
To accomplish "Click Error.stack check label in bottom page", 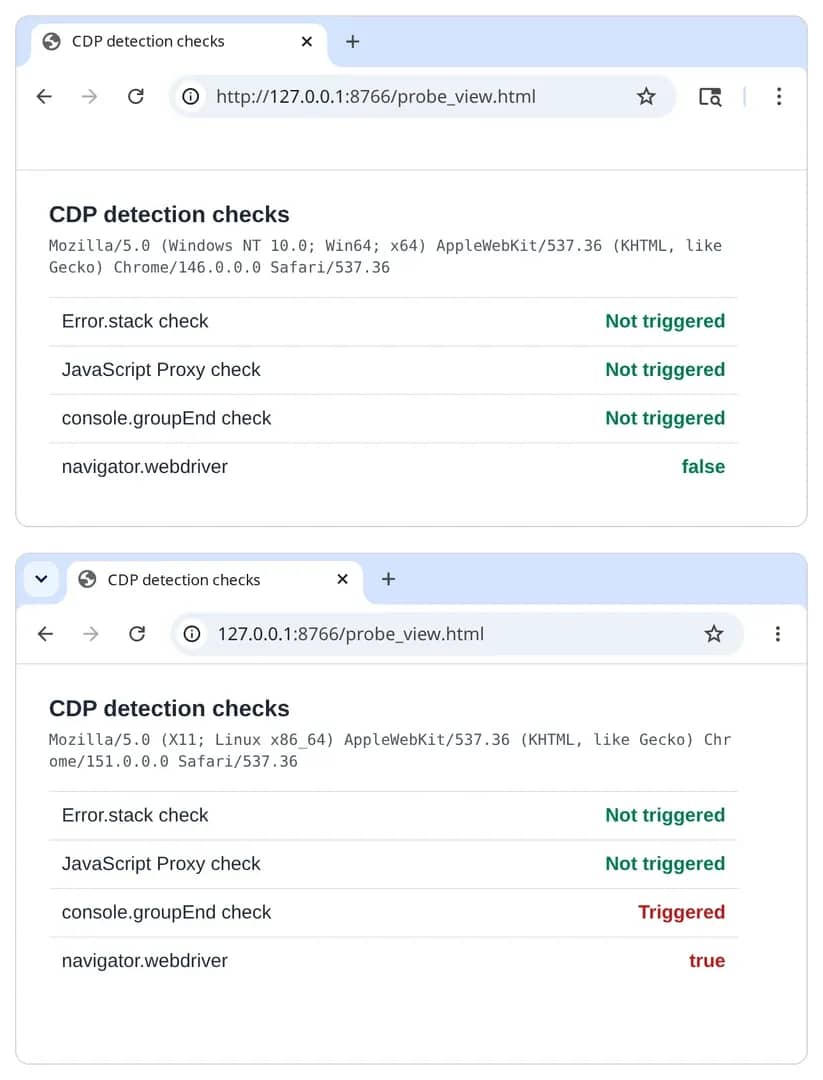I will pyautogui.click(x=135, y=815).
